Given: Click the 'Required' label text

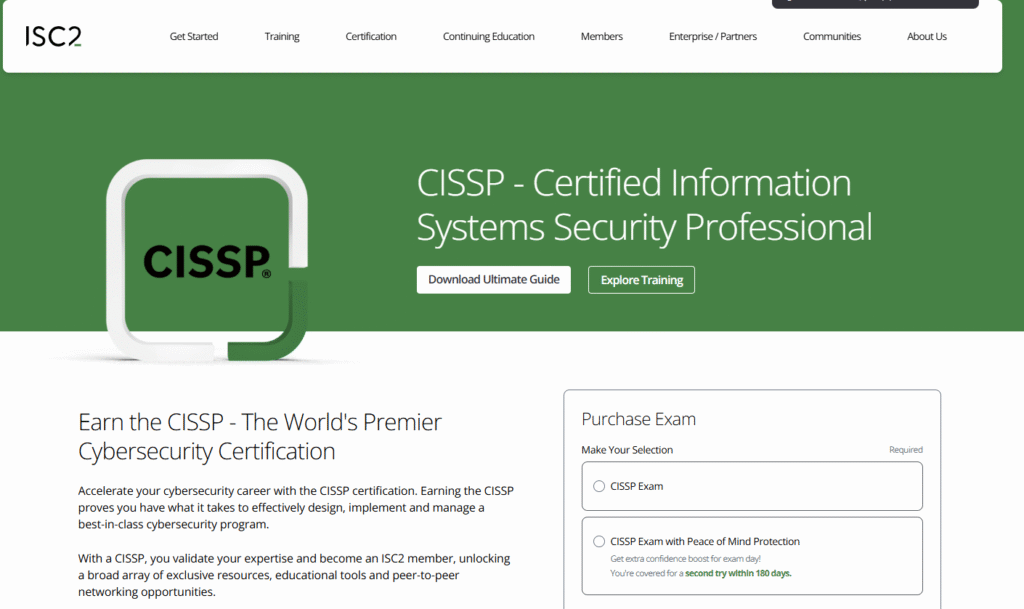Looking at the screenshot, I should pyautogui.click(x=906, y=450).
